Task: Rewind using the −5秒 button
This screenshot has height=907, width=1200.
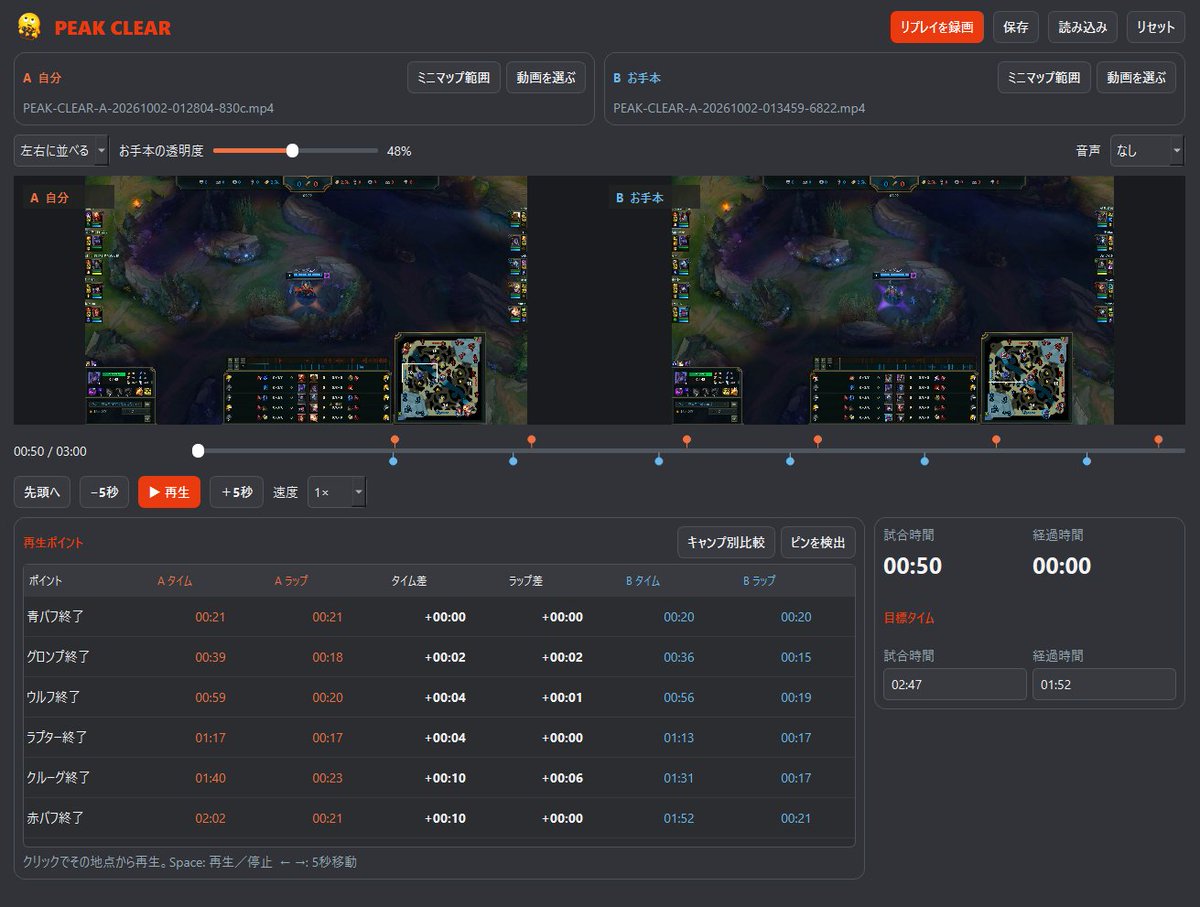Action: pyautogui.click(x=104, y=492)
